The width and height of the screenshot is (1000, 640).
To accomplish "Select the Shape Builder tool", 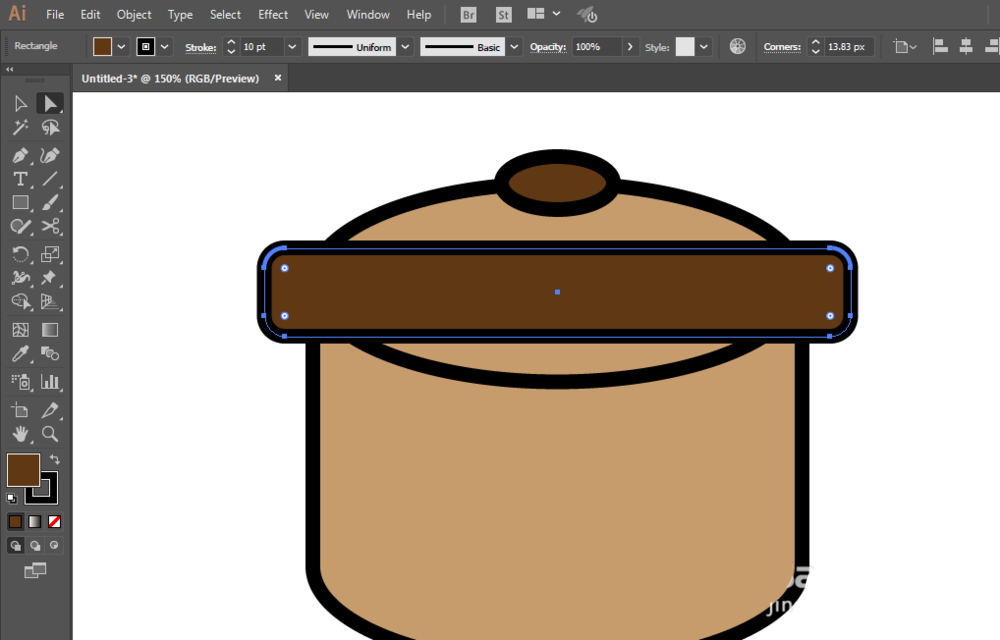I will [x=20, y=302].
